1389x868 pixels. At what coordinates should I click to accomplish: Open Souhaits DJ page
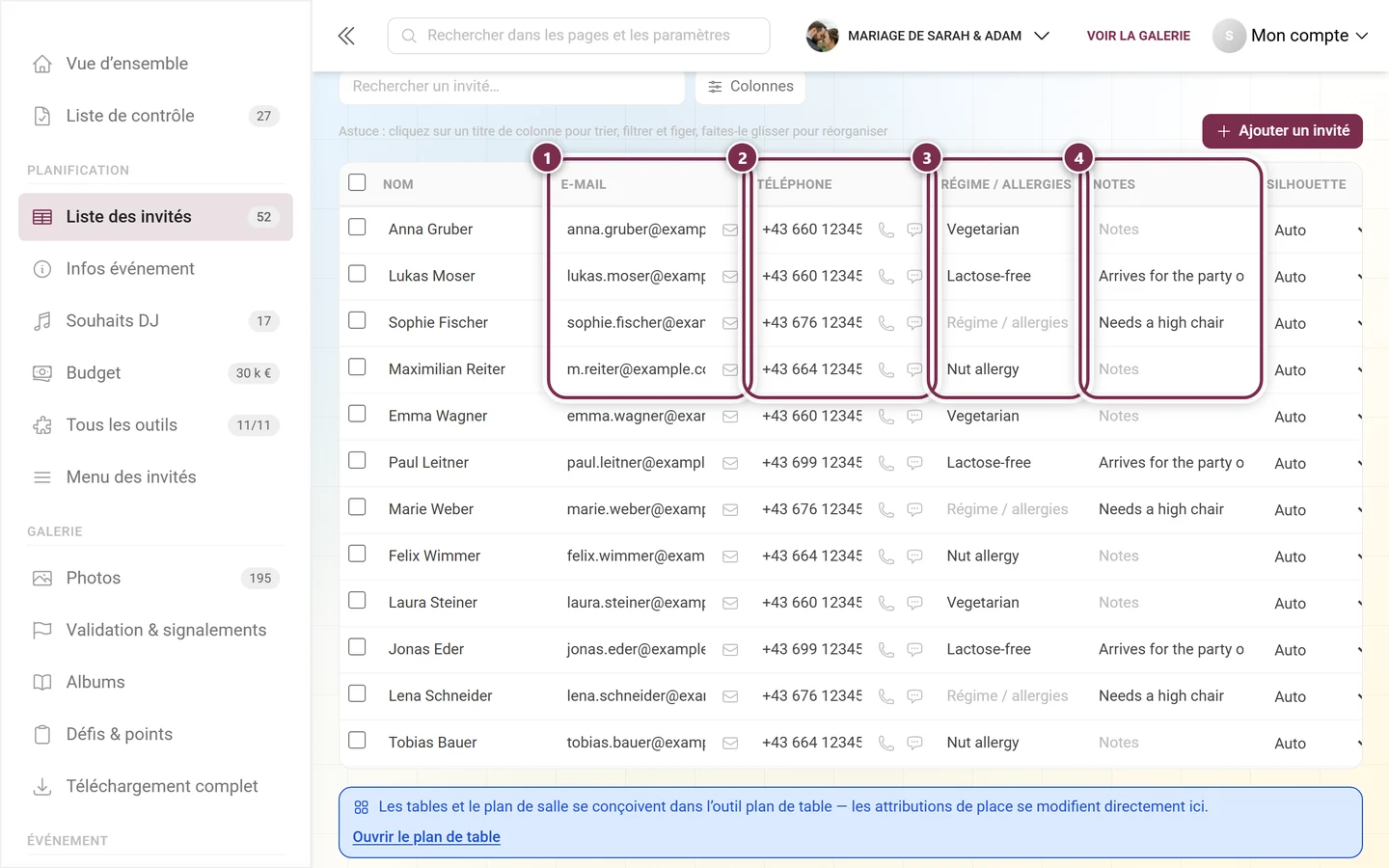(x=155, y=321)
